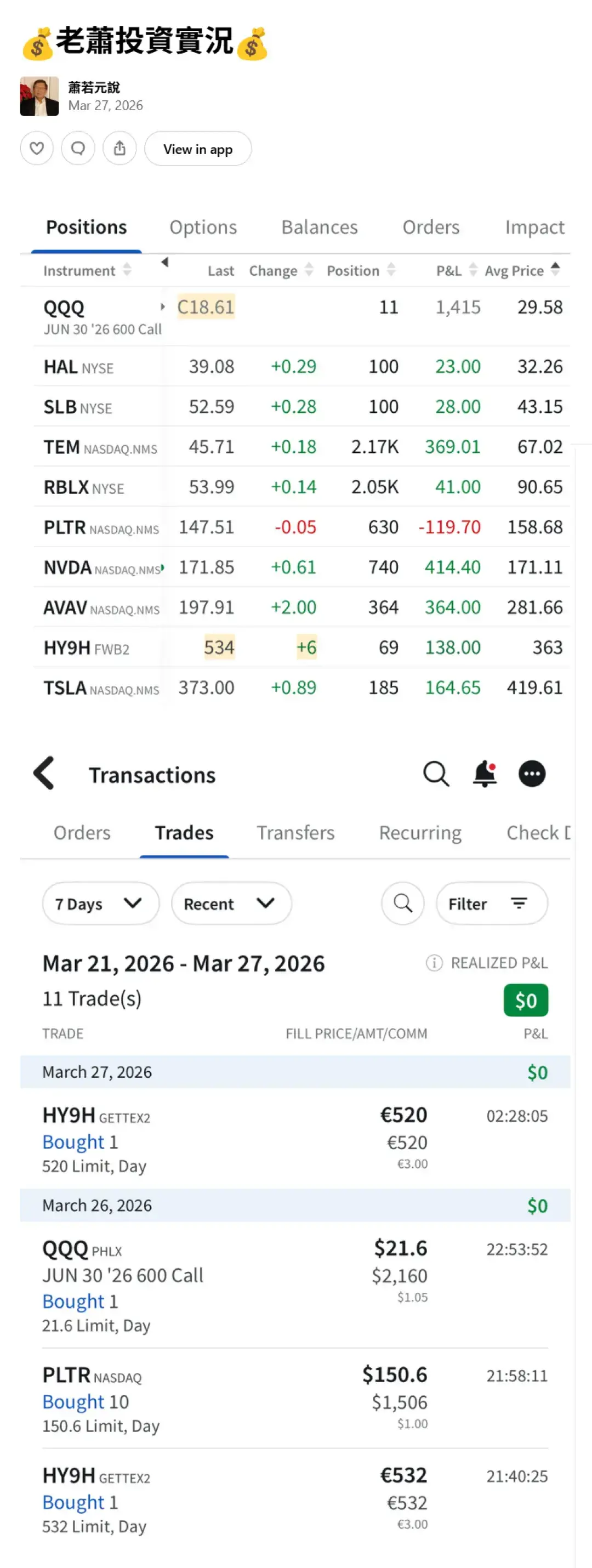Viewport: 592px width, 1568px height.
Task: Click the Realized P&L info icon
Action: point(434,963)
